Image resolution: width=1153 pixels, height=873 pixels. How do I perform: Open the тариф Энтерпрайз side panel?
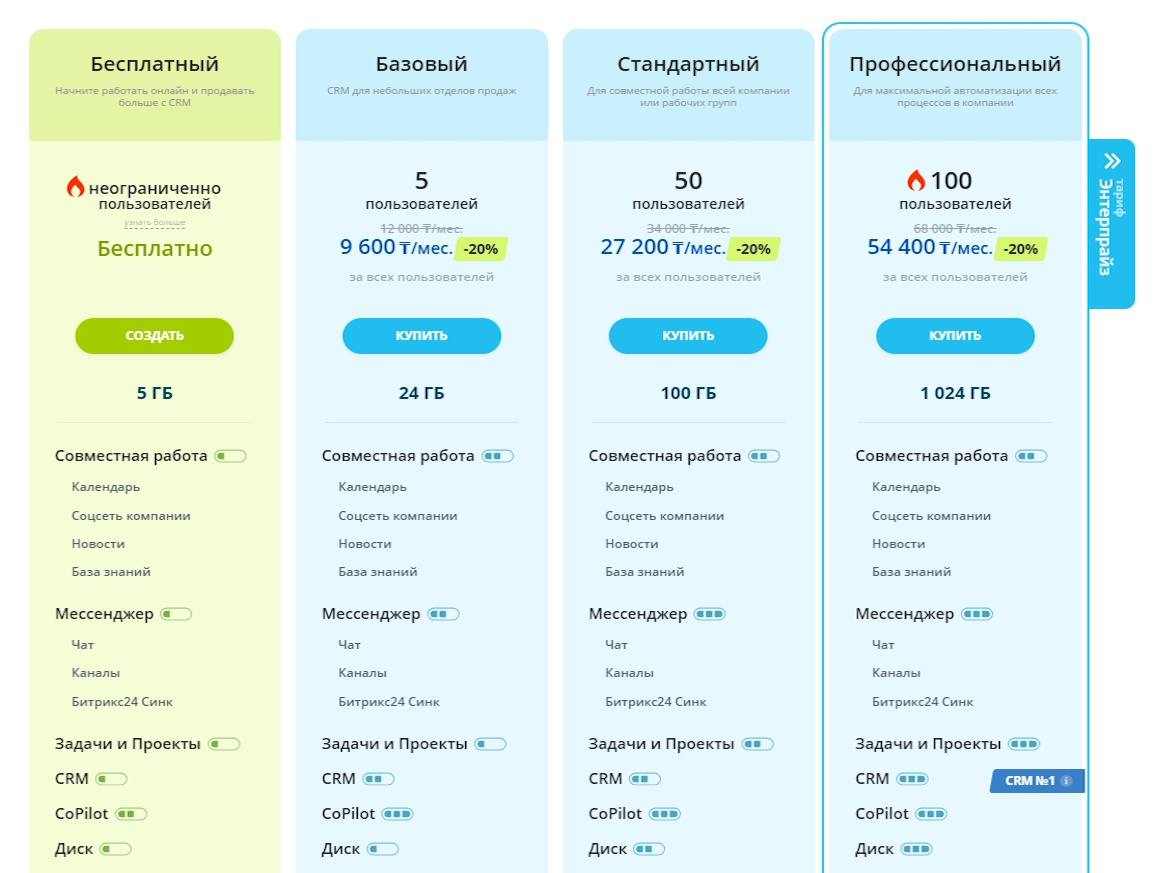click(x=1111, y=224)
